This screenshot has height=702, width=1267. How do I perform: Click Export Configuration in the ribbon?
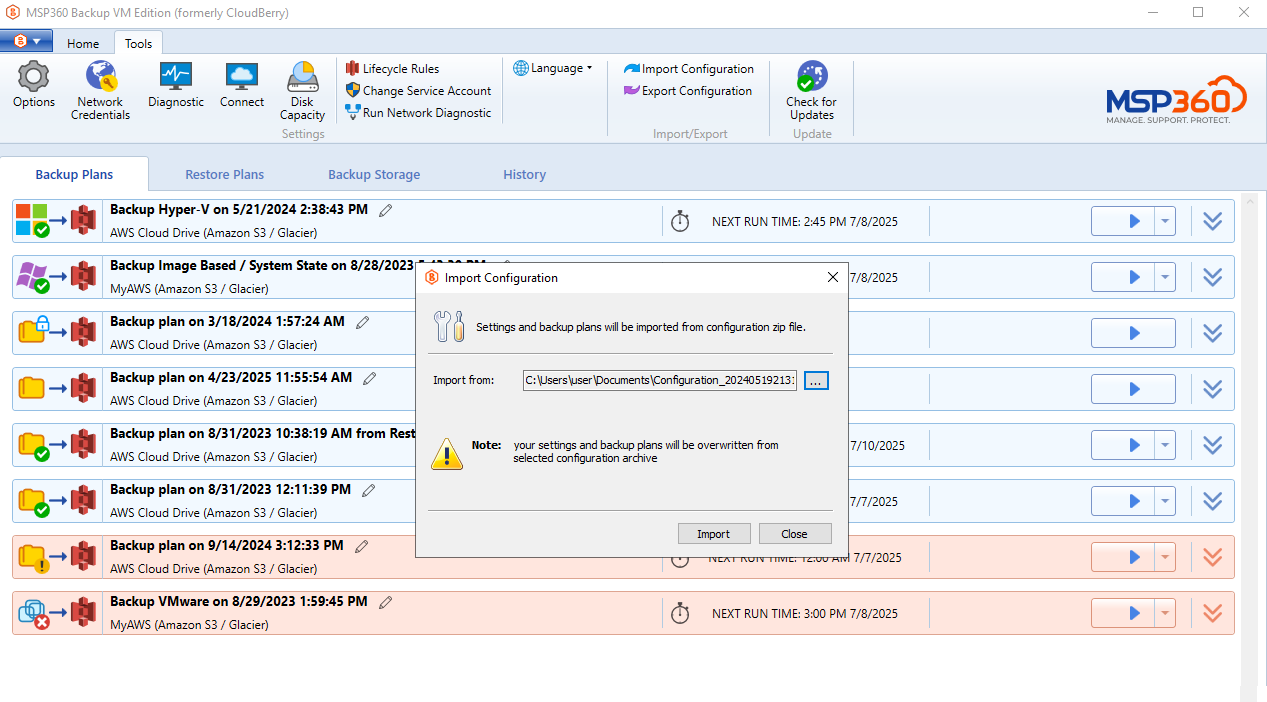[688, 91]
